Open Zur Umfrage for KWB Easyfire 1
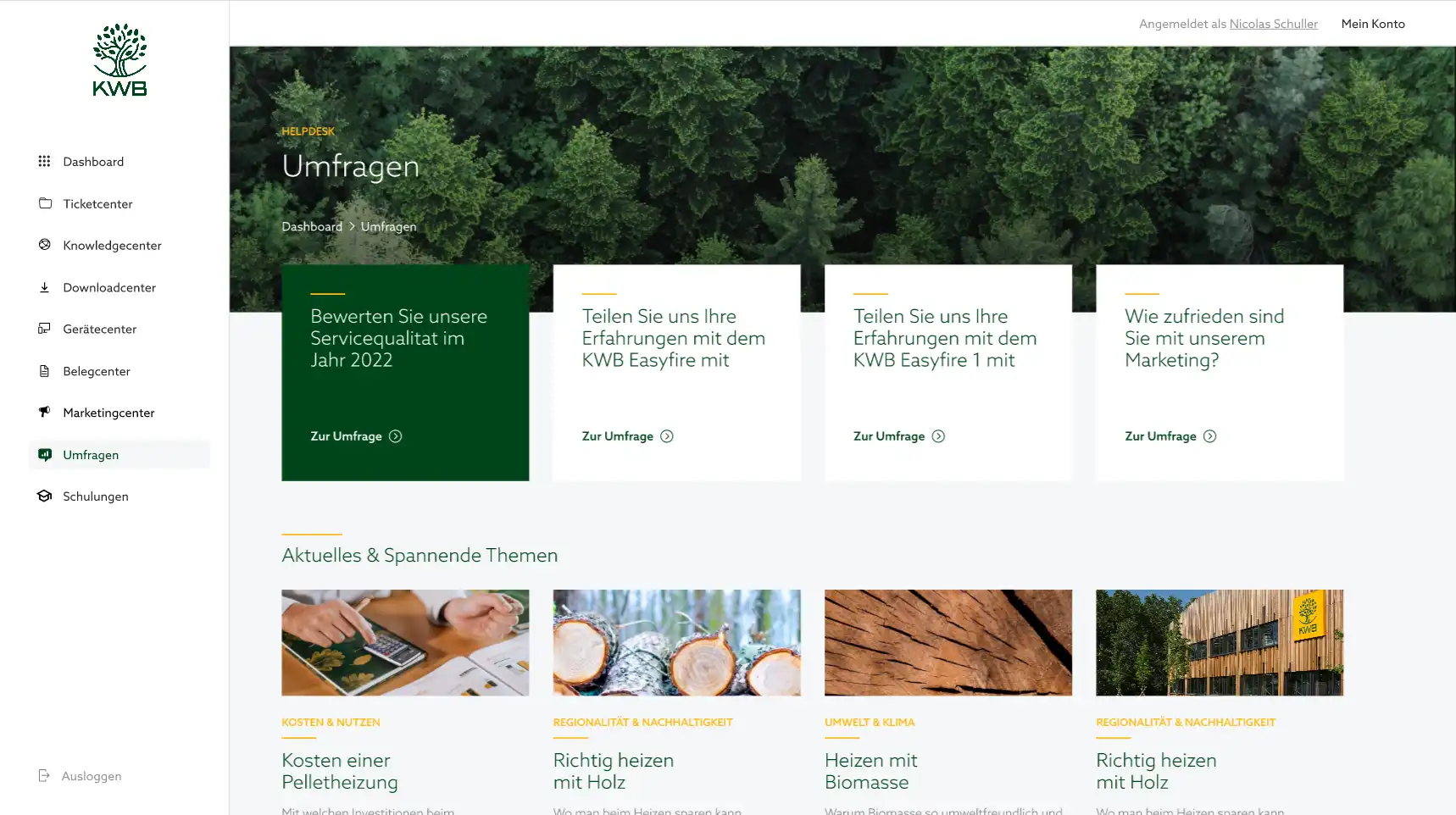Screen dimensions: 1456x815 (x=898, y=436)
